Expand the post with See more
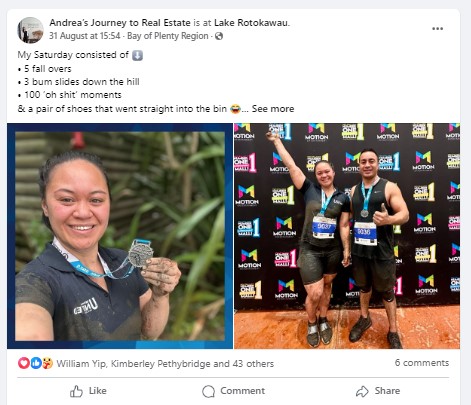The height and width of the screenshot is (405, 471). 273,109
